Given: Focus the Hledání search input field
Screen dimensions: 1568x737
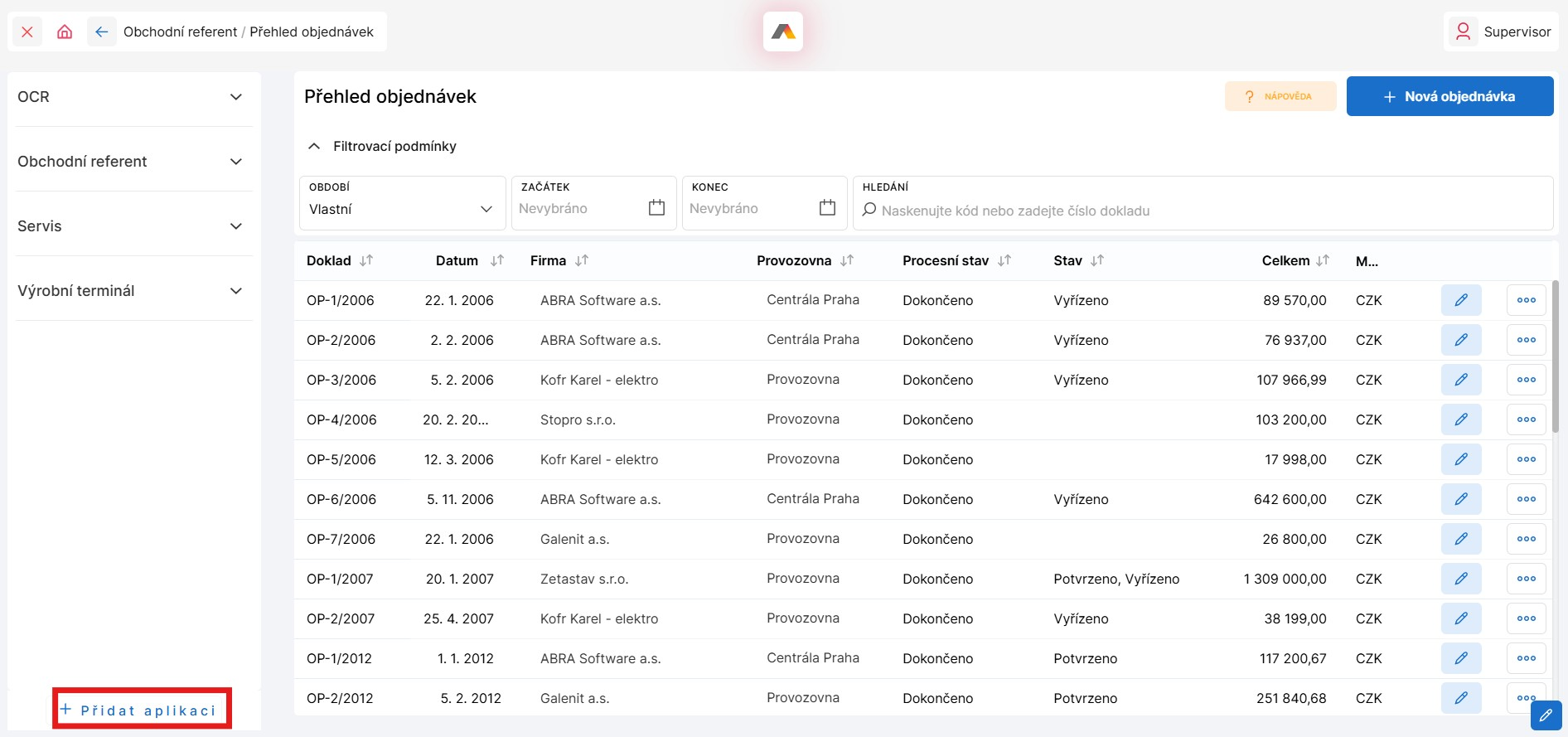Looking at the screenshot, I should point(1203,203).
